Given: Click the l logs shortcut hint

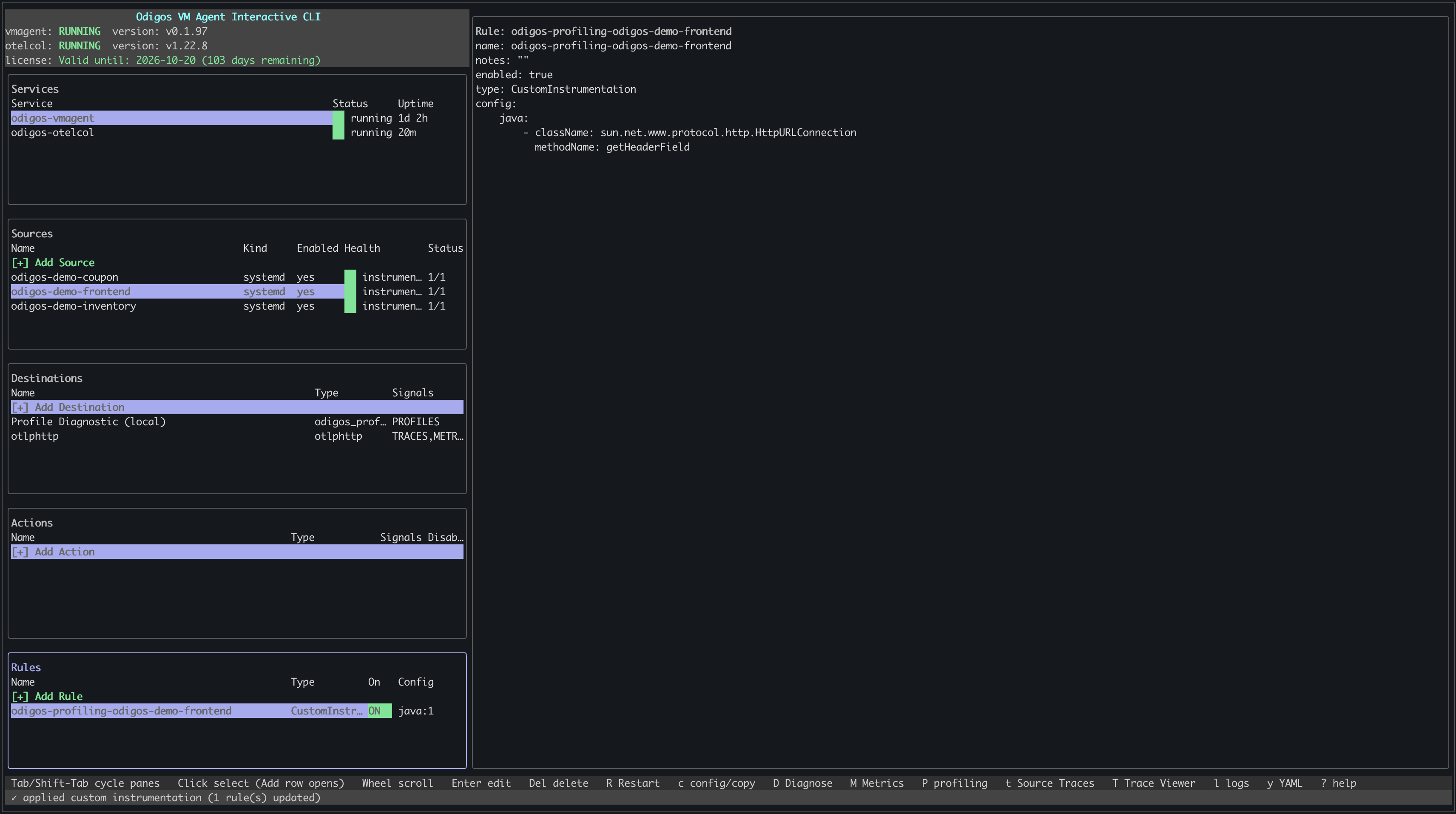Looking at the screenshot, I should (x=1231, y=783).
